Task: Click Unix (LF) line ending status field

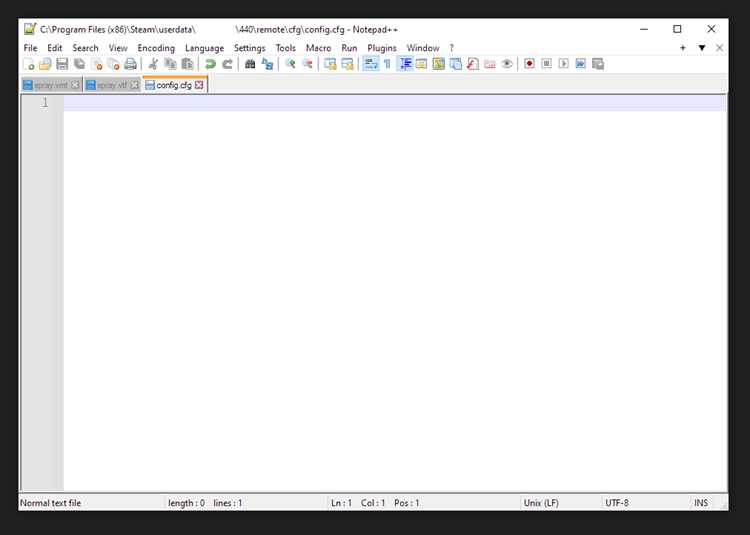Action: click(x=541, y=503)
